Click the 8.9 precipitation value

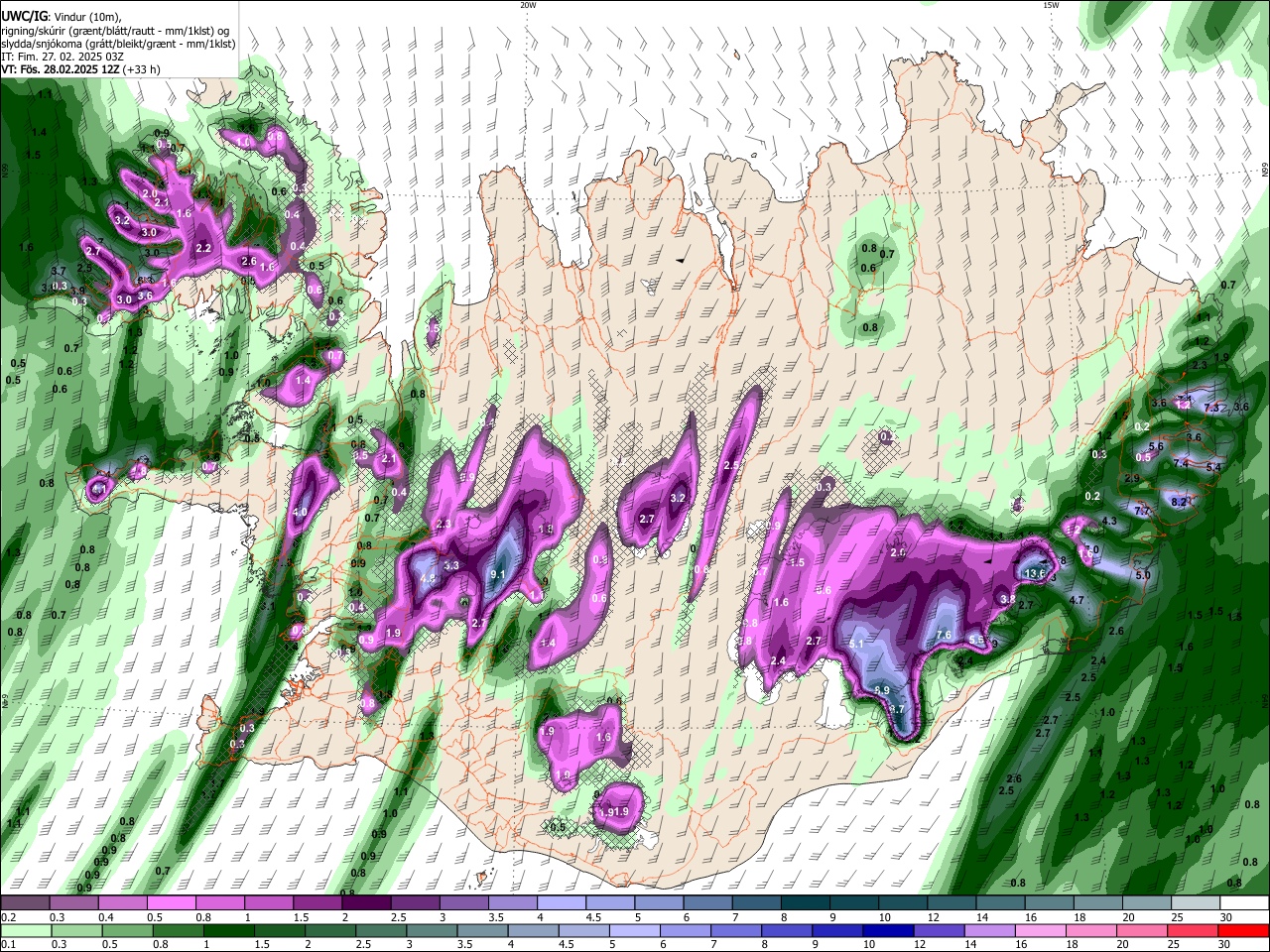882,690
